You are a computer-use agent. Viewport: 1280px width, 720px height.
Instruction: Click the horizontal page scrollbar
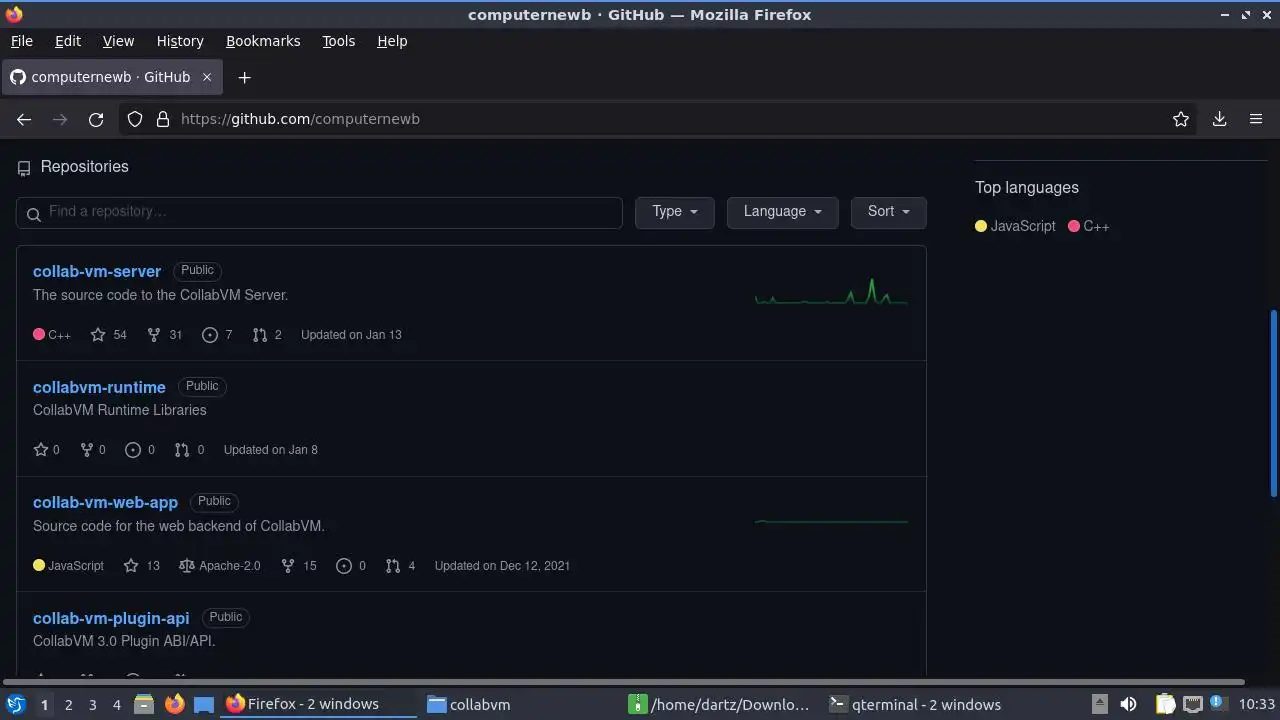[x=626, y=683]
